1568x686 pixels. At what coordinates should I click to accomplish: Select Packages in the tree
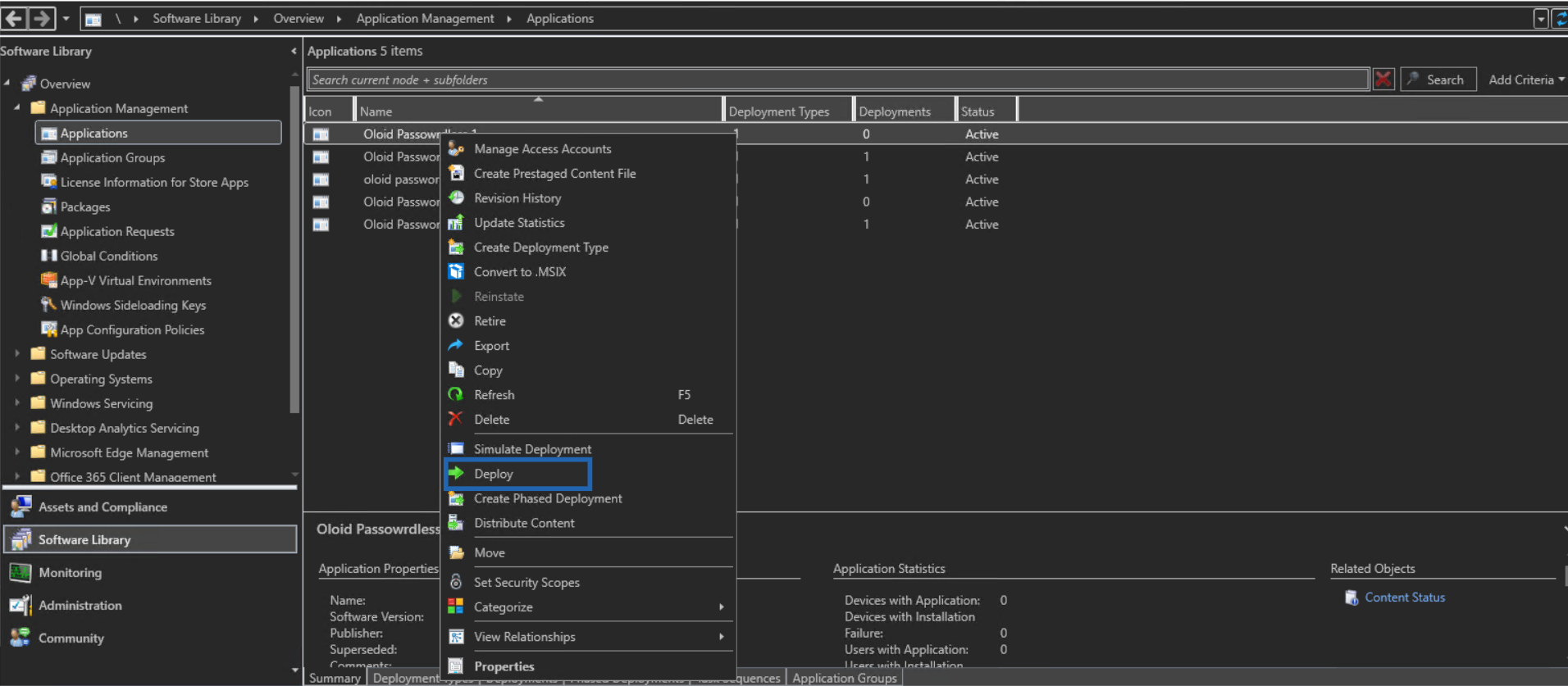(85, 207)
